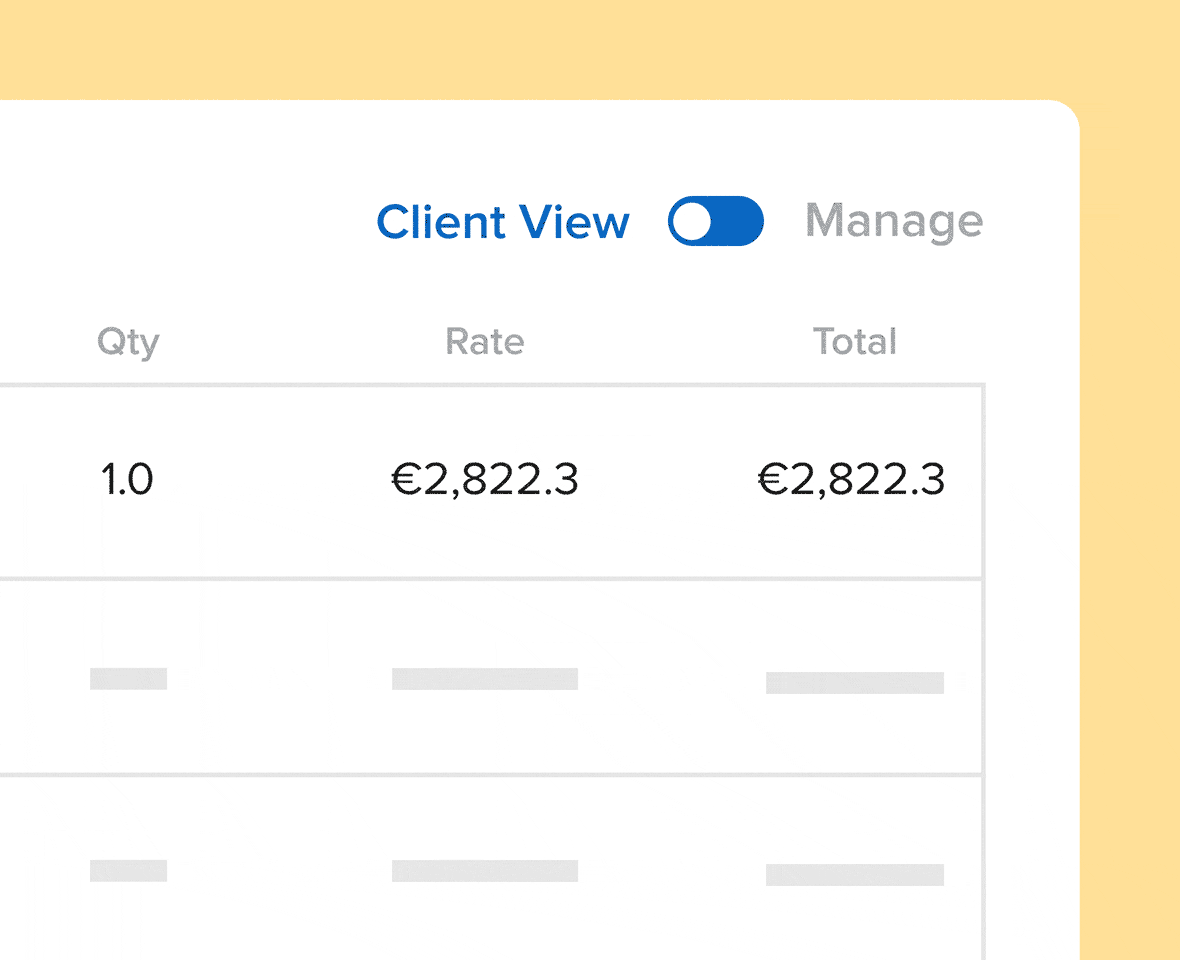This screenshot has height=960, width=1180.
Task: Click the Rate column header
Action: pos(485,342)
